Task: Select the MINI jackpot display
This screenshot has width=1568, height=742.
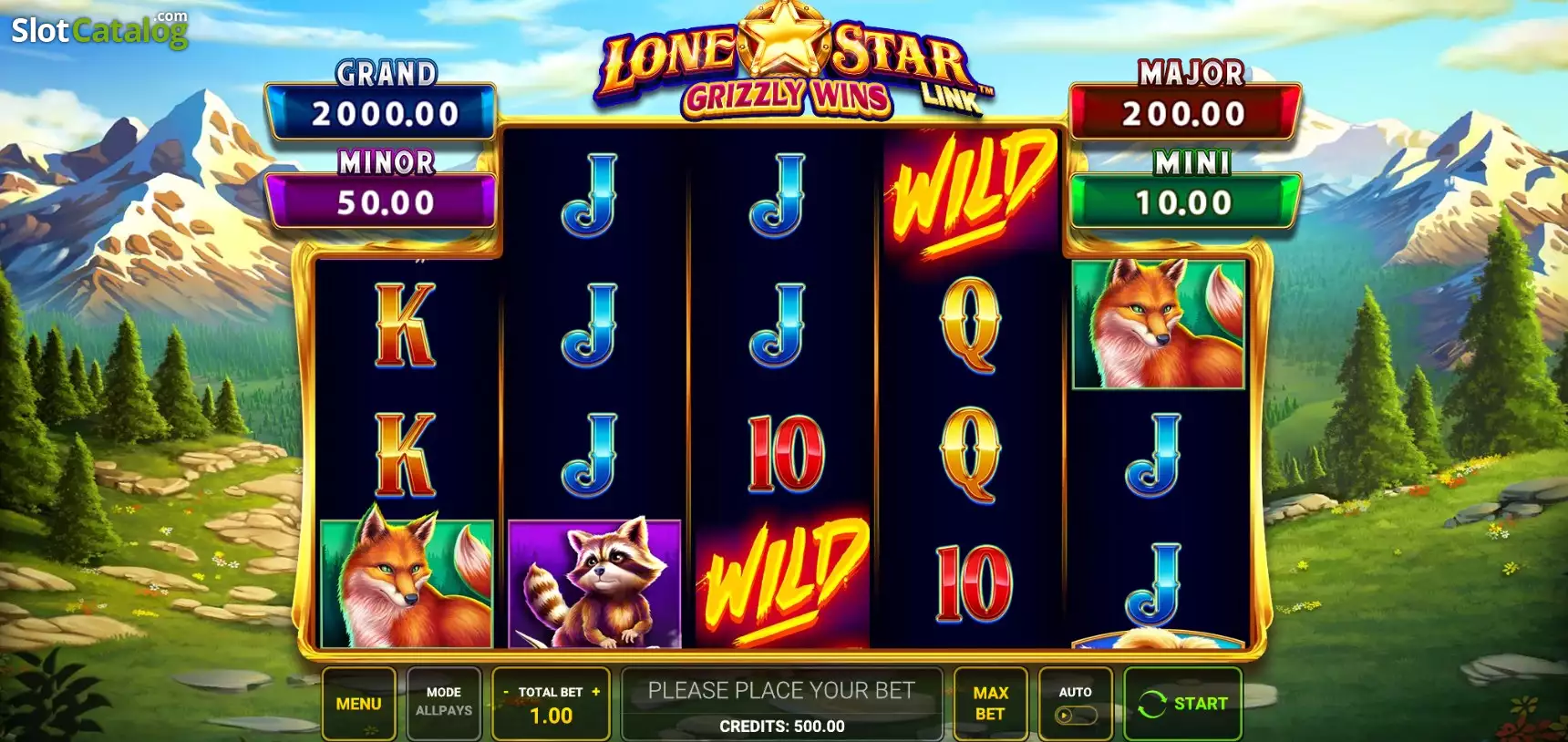Action: pyautogui.click(x=1185, y=189)
